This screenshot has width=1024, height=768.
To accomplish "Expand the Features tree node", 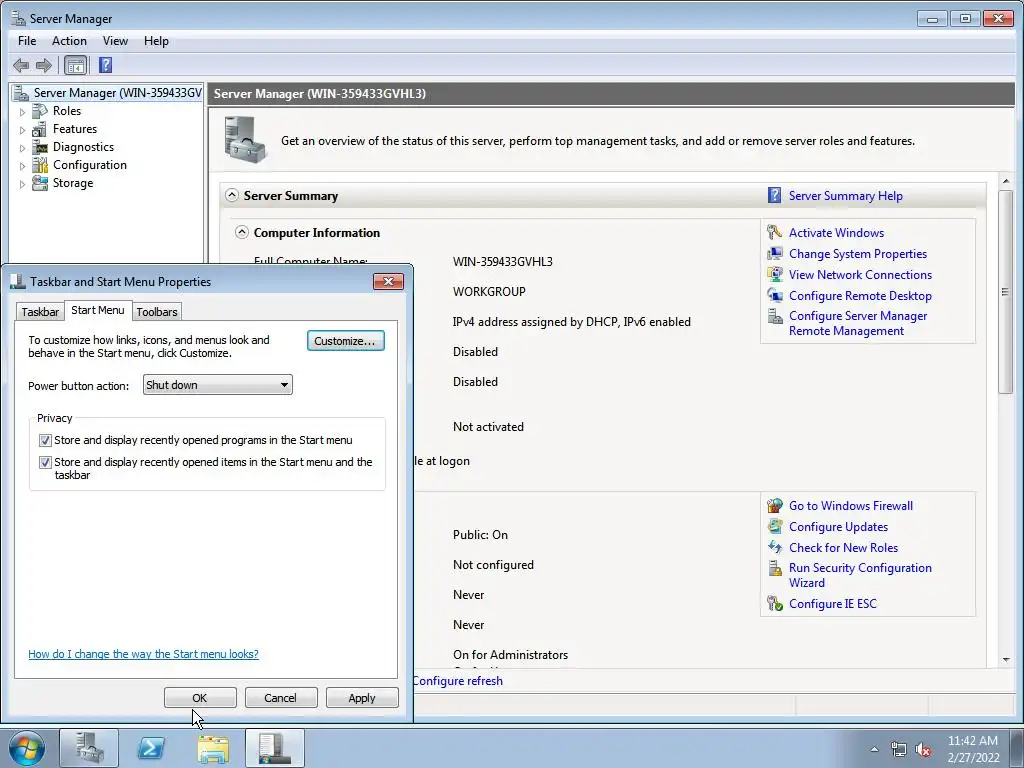I will point(22,130).
